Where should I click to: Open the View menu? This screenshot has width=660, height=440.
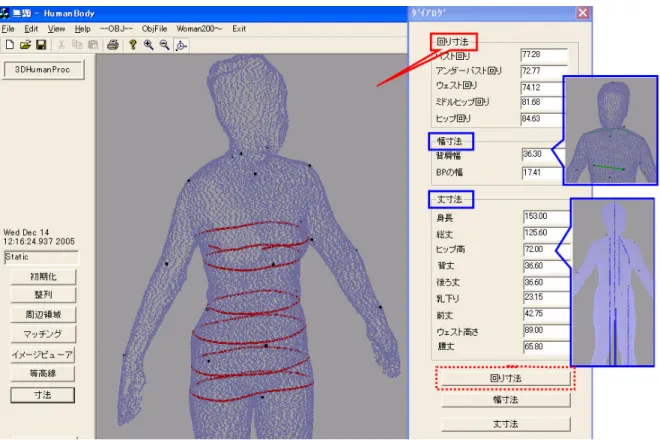pyautogui.click(x=56, y=29)
